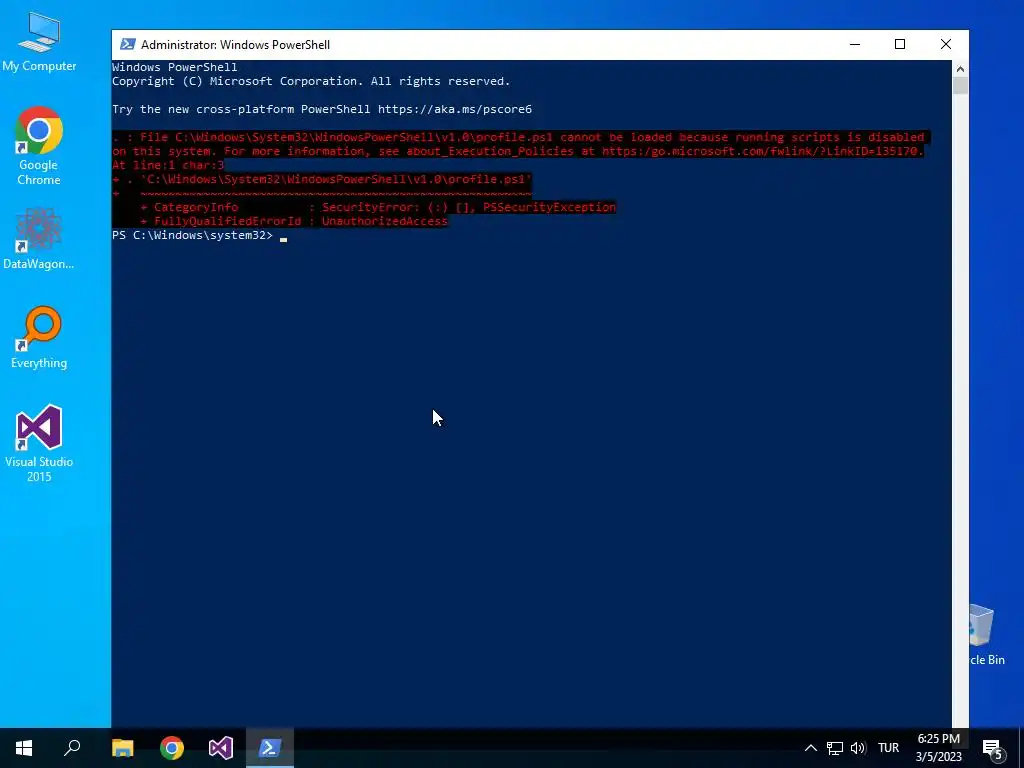Close the PowerShell window
1024x768 pixels.
click(946, 44)
